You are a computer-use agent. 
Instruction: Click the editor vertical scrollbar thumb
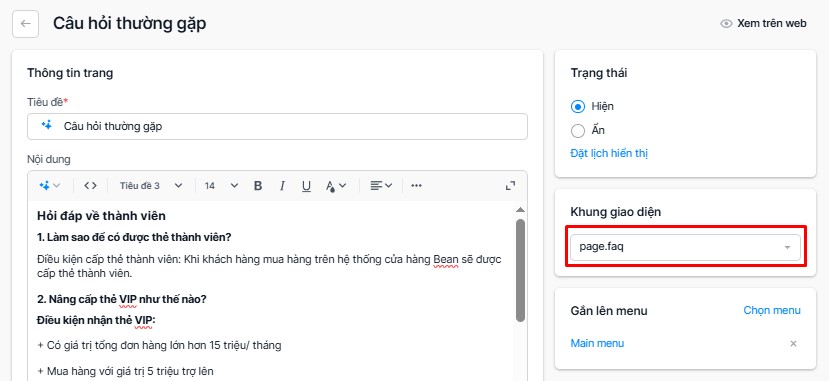520,271
